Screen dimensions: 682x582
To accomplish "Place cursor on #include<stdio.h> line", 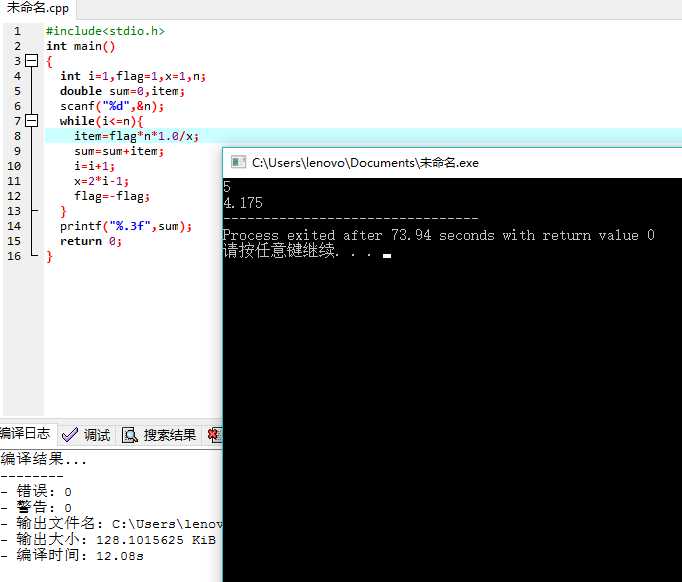I will coord(105,31).
